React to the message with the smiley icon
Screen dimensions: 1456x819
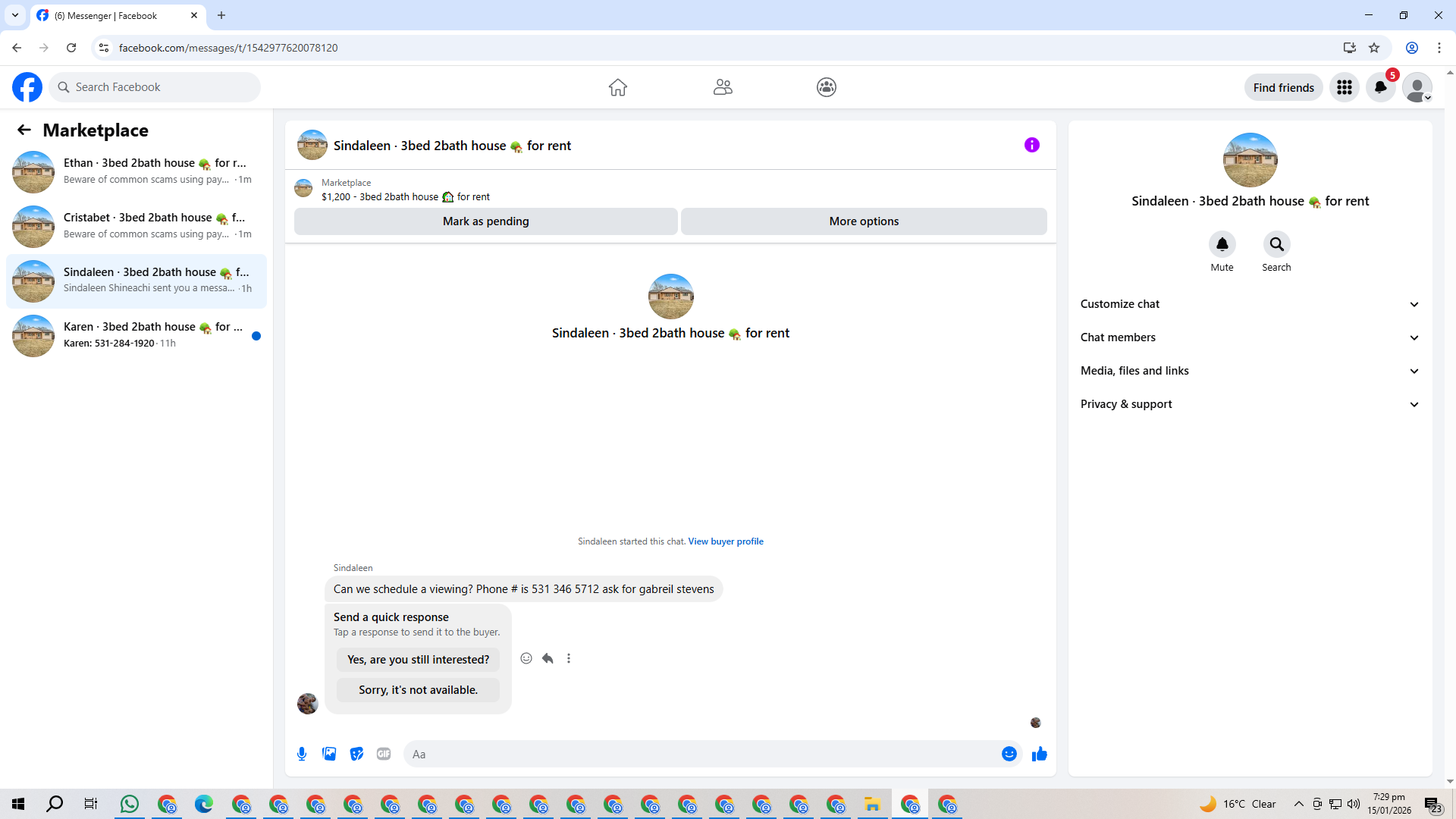[x=526, y=658]
